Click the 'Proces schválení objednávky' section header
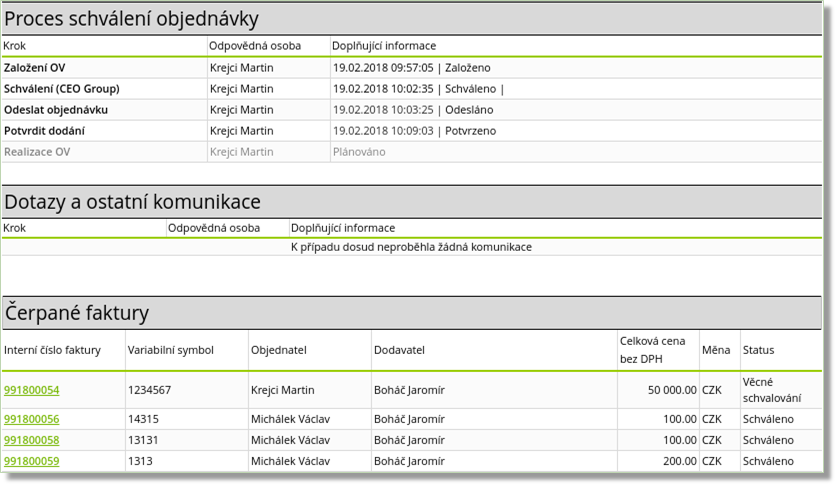This screenshot has width=836, height=485. 131,19
